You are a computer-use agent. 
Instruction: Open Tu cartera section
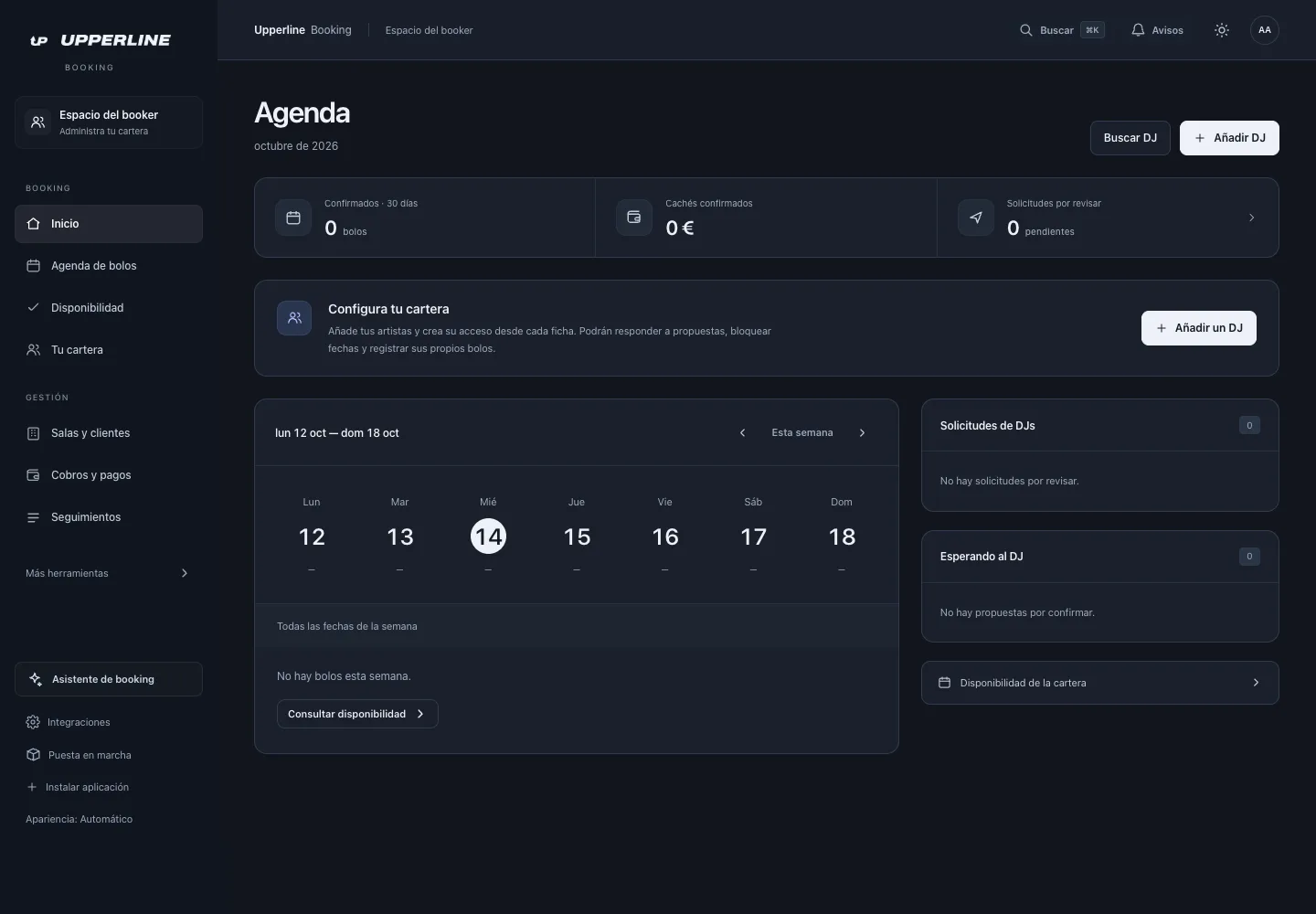[109, 350]
